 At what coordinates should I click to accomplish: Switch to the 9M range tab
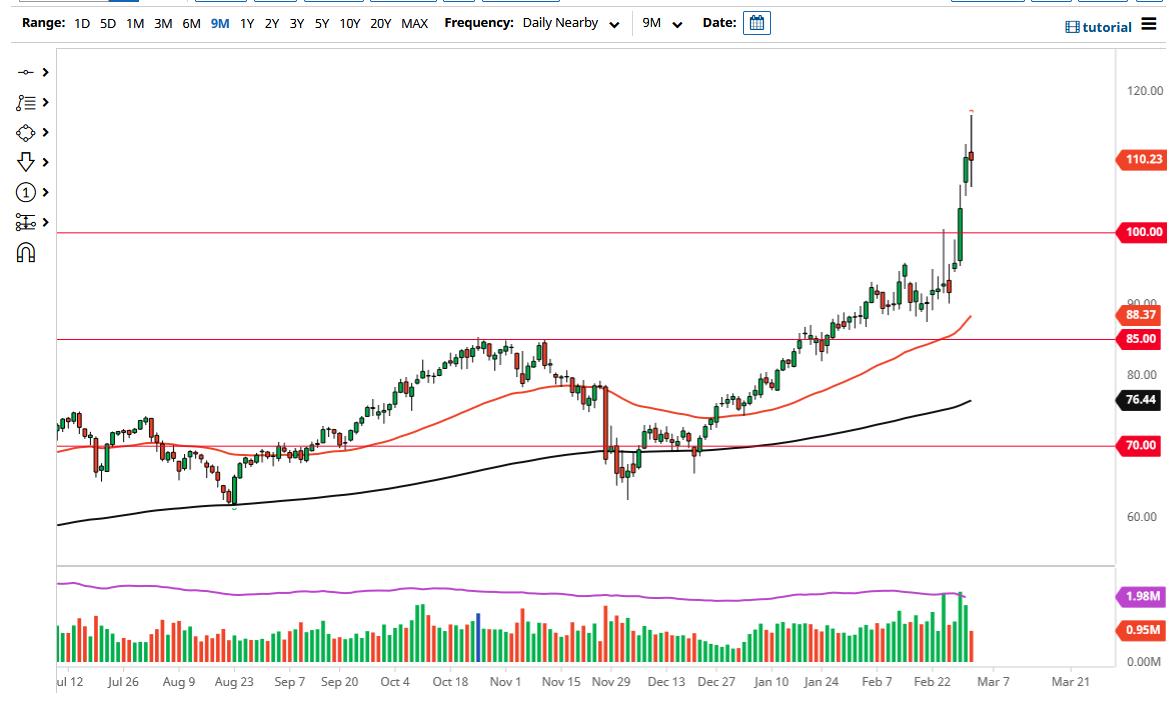coord(219,23)
